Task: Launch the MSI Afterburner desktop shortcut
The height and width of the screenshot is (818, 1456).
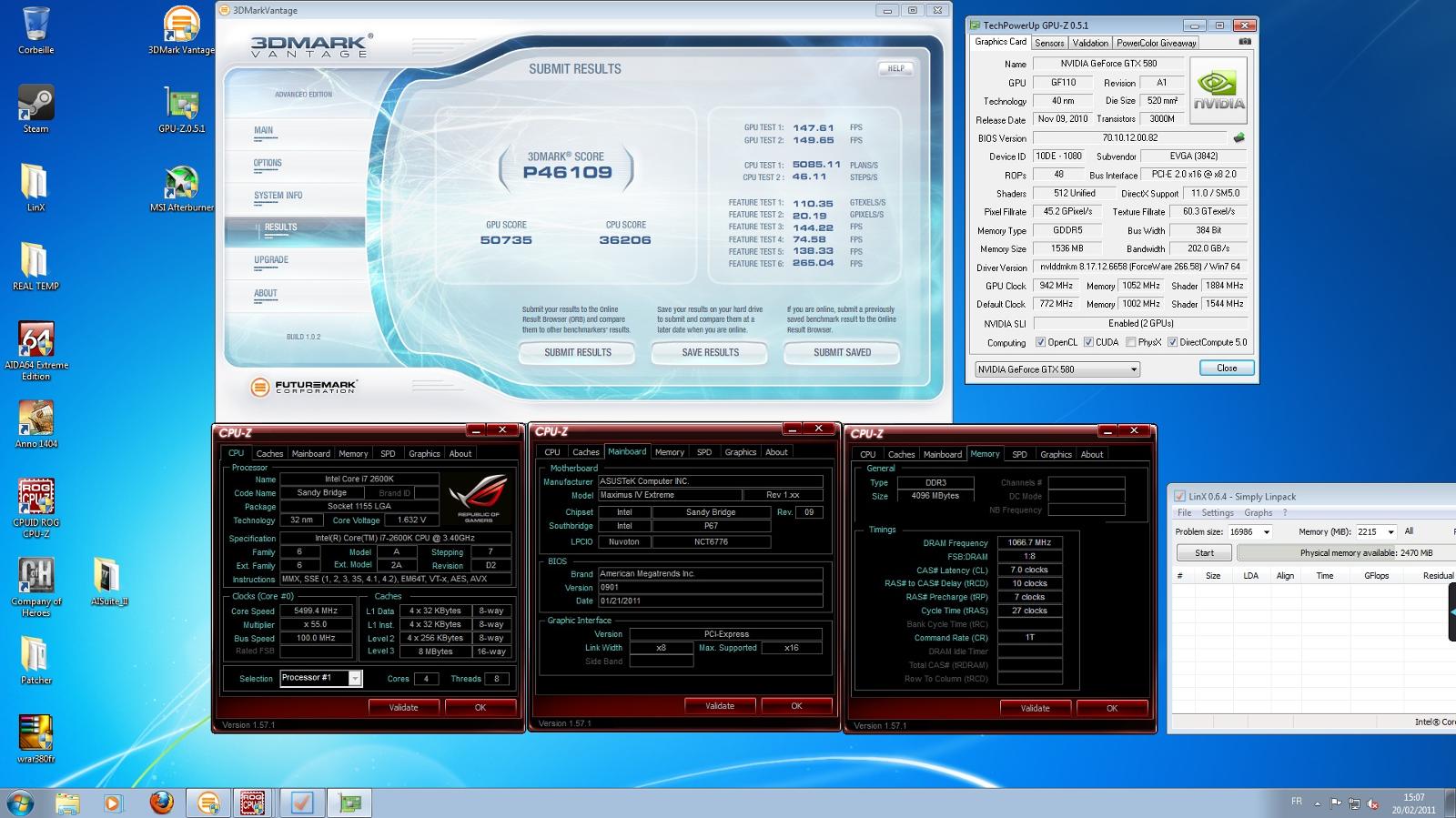Action: tap(181, 187)
